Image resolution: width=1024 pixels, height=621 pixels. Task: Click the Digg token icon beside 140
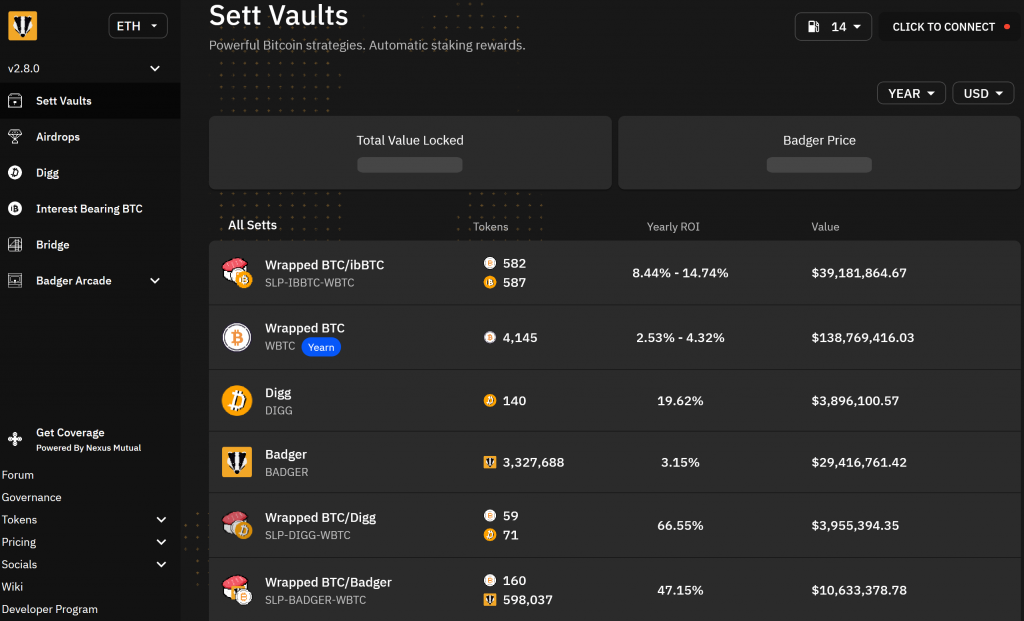(490, 400)
